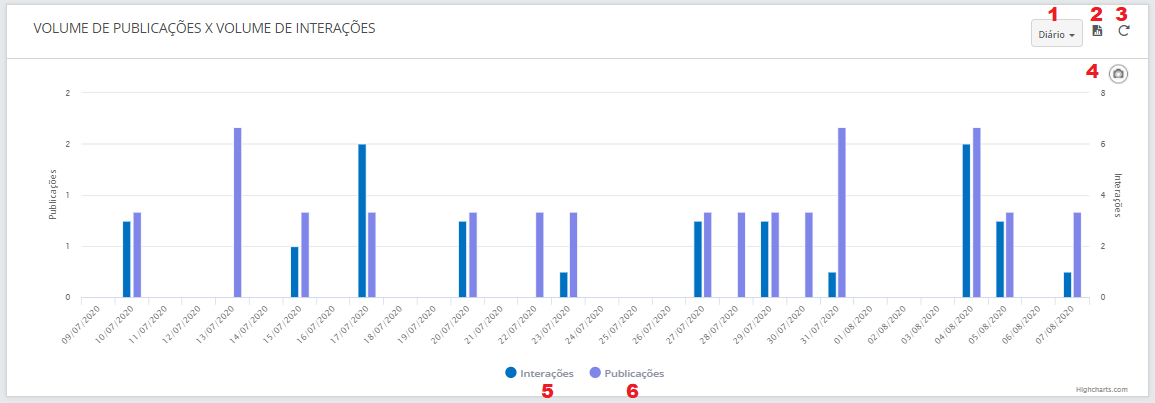Click the left Publicações axis title
The height and width of the screenshot is (403, 1155).
[x=53, y=195]
